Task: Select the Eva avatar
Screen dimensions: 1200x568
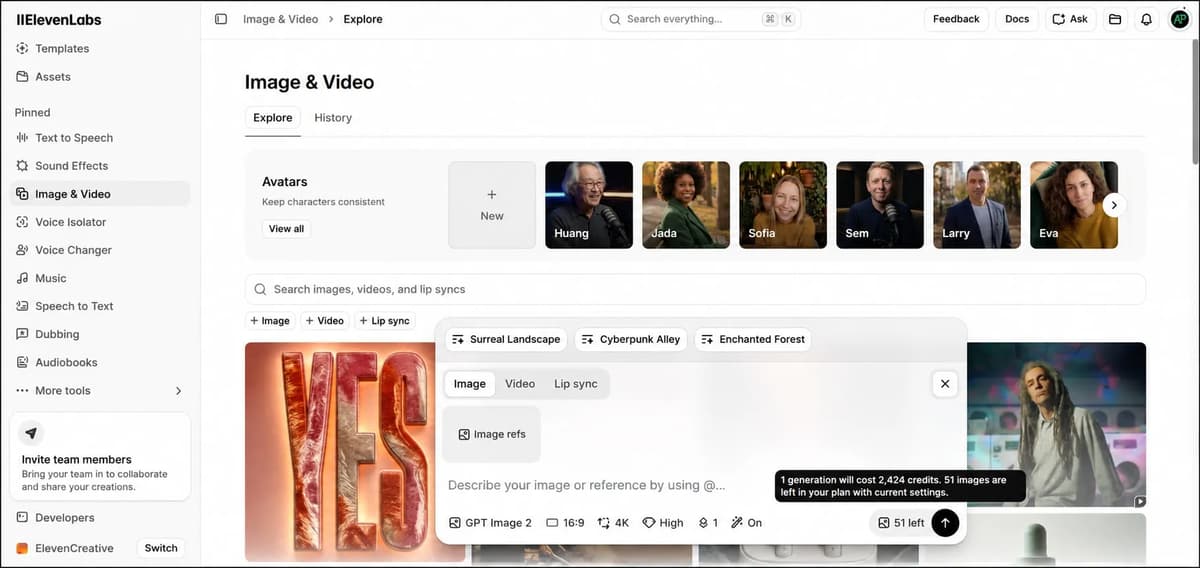Action: [x=1074, y=205]
